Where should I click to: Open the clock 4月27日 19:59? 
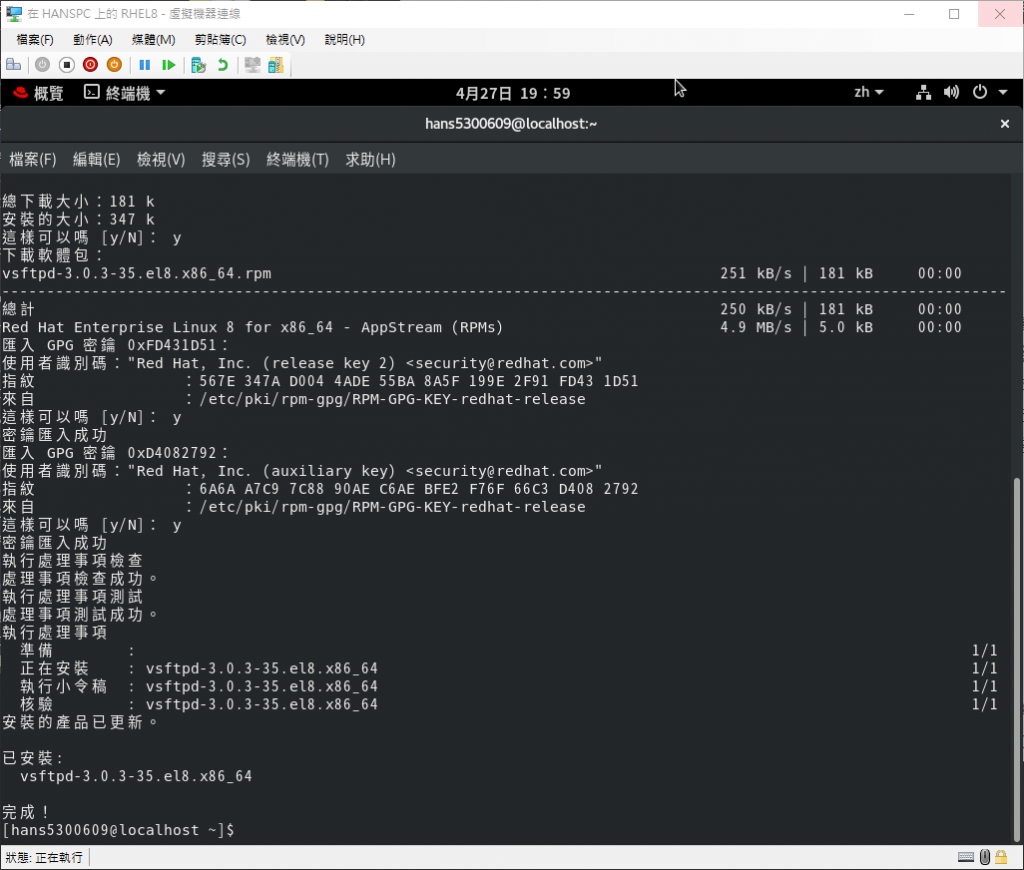click(513, 93)
